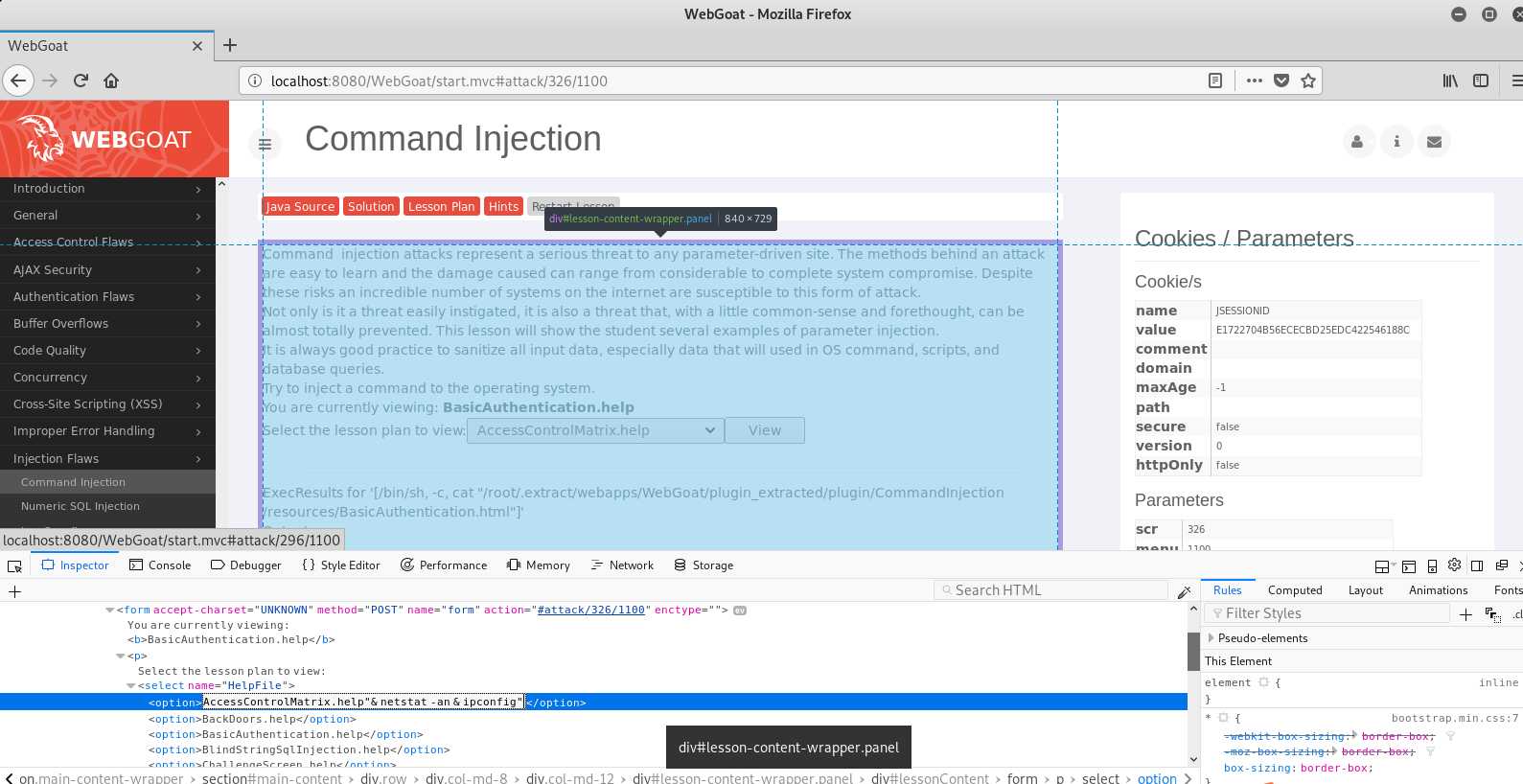
Task: Open the Firefox library menu
Action: tap(1450, 81)
